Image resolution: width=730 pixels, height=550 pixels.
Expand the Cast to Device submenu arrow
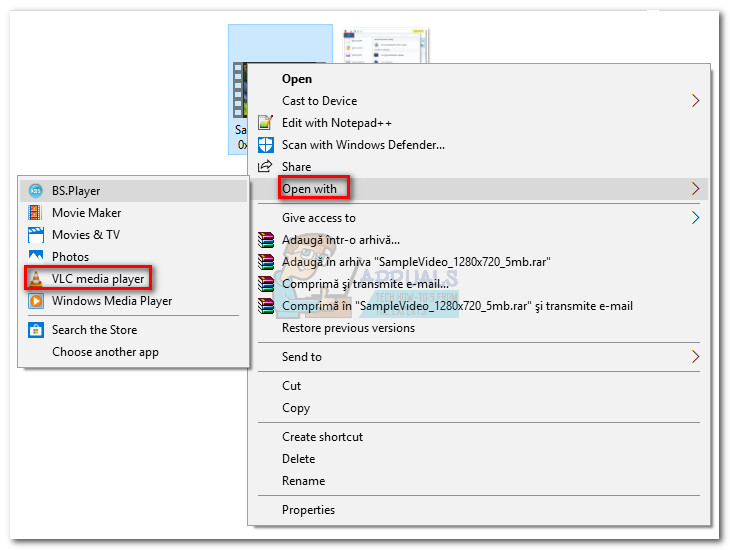point(695,101)
